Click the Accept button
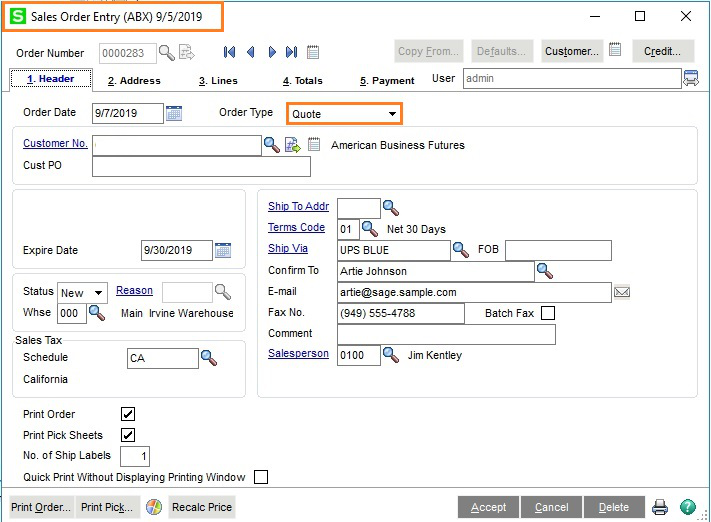Viewport: 711px width, 522px height. (488, 507)
